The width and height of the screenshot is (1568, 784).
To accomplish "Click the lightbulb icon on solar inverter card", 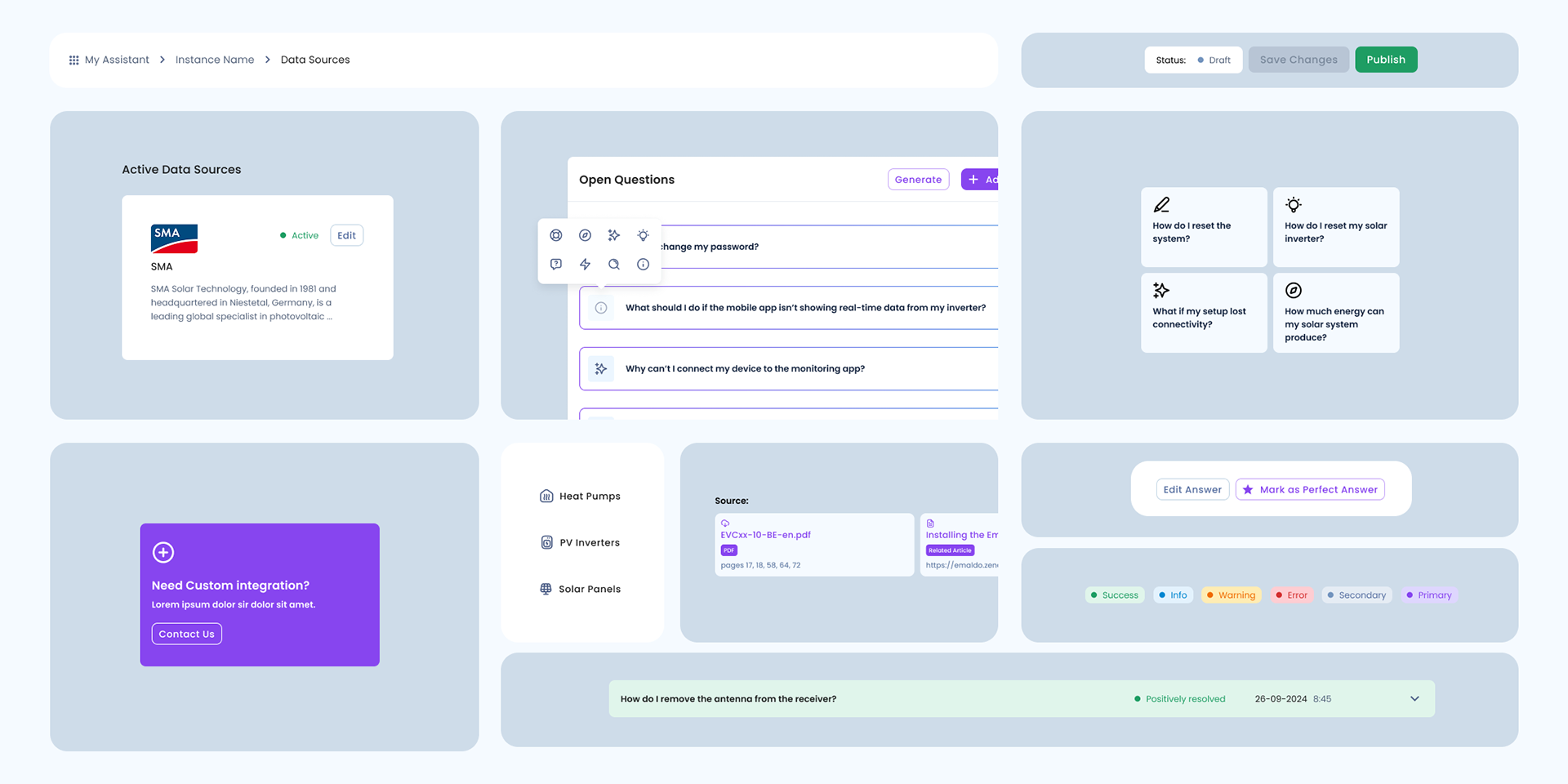I will point(1294,205).
